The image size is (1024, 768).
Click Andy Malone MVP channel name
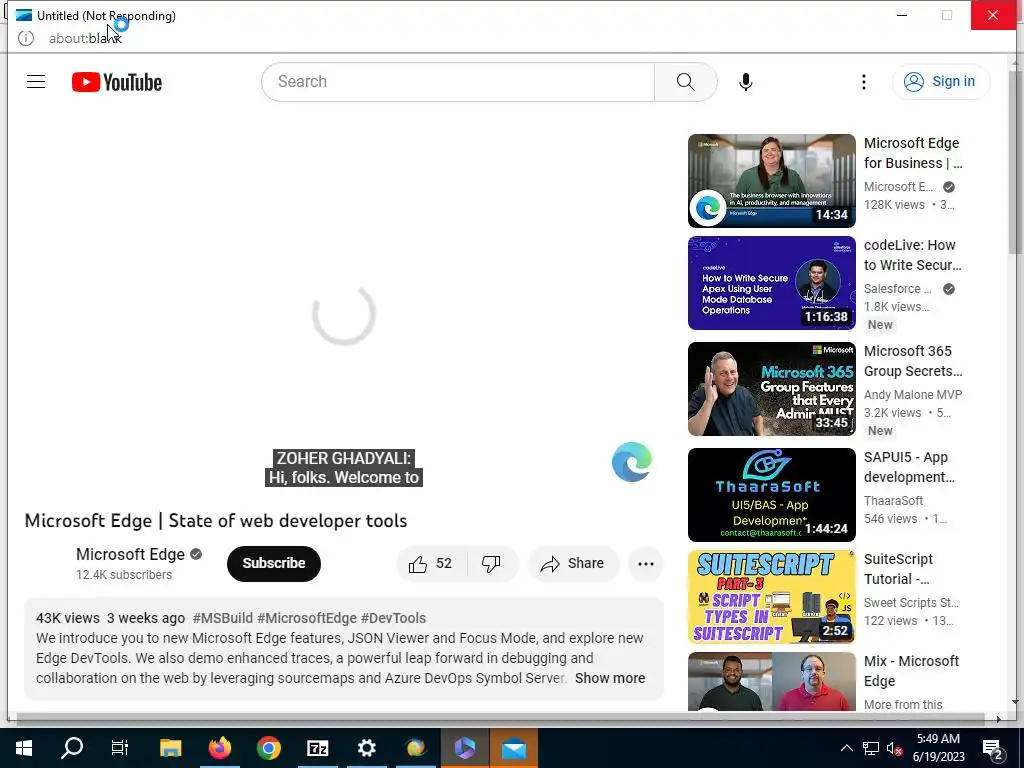[912, 394]
